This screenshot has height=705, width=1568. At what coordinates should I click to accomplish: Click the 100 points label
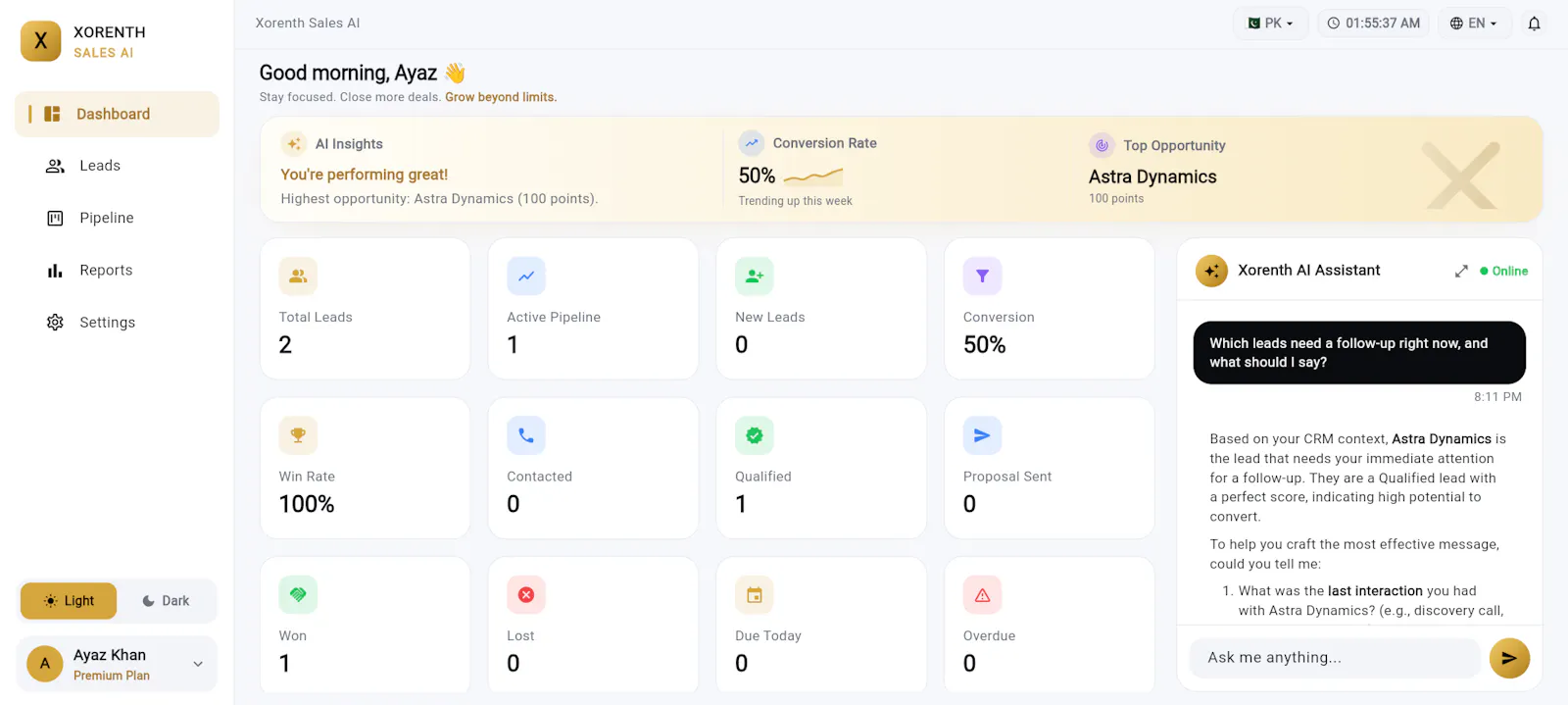1116,199
